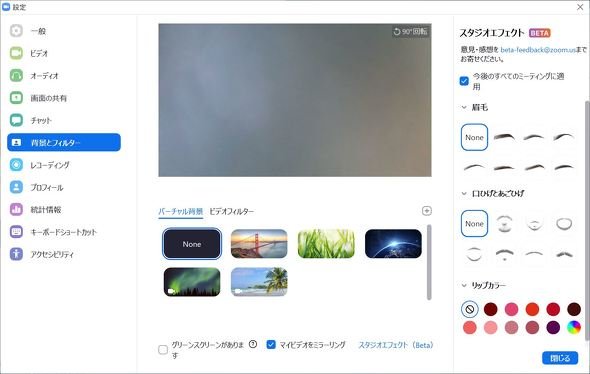
Task: Click the 90° 回転 rotate icon
Action: (x=397, y=32)
